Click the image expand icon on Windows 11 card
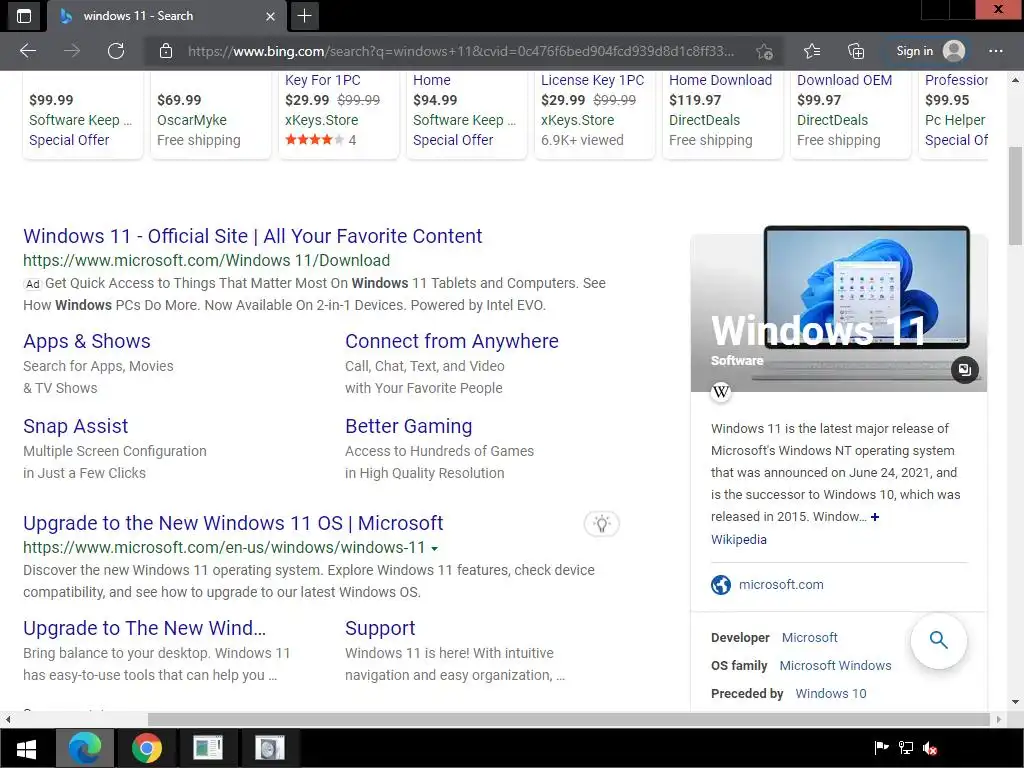 pyautogui.click(x=965, y=370)
